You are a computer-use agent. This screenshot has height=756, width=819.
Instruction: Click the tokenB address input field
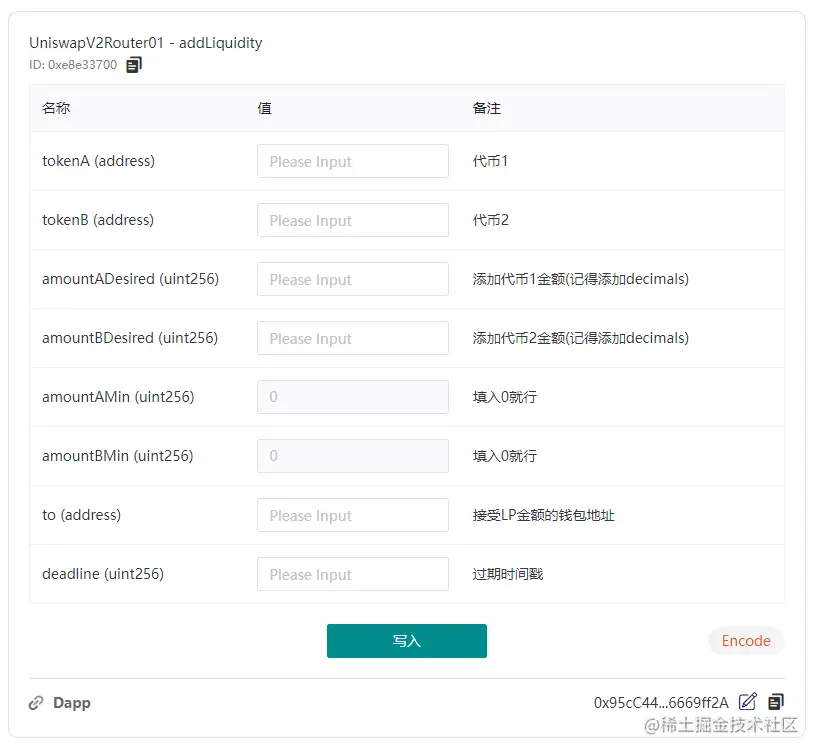tap(352, 220)
